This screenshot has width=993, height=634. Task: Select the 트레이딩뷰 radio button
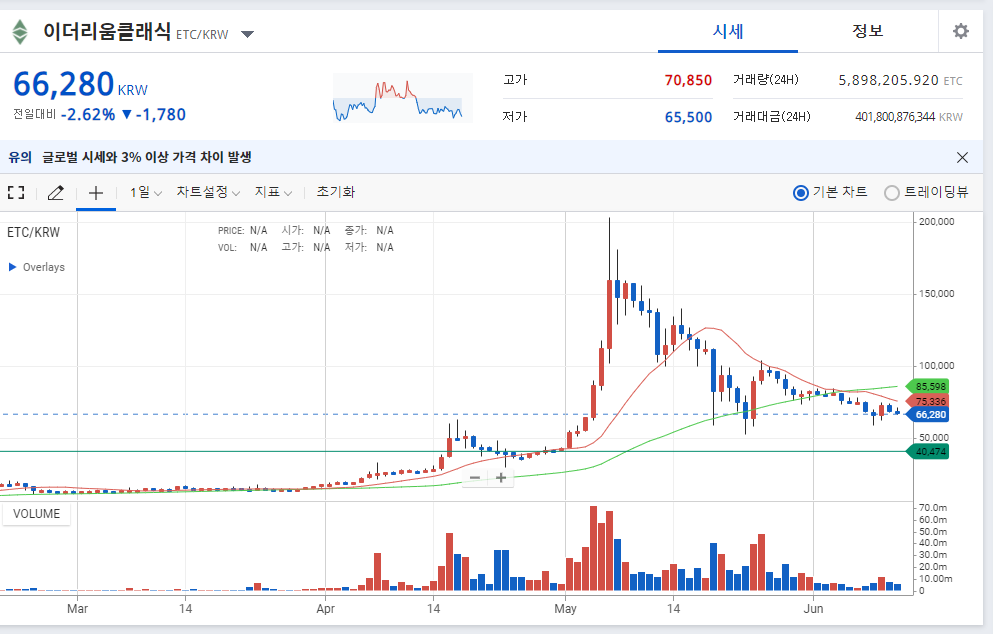(892, 193)
